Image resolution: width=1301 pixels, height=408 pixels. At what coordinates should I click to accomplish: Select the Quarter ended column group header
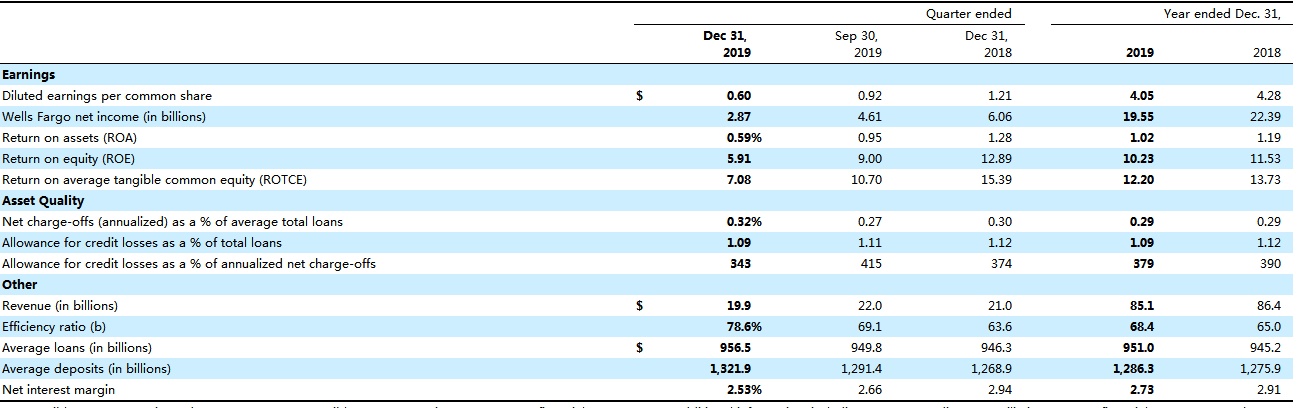click(x=981, y=14)
